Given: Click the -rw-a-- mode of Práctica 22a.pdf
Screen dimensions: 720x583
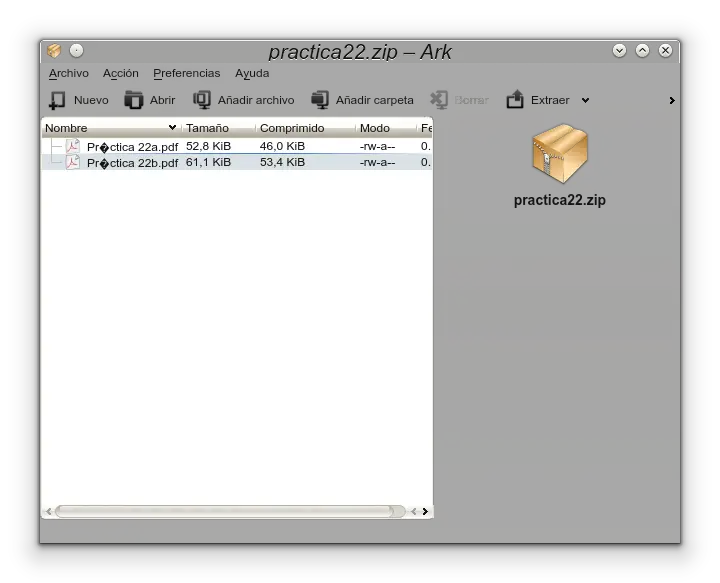Looking at the screenshot, I should pos(377,146).
